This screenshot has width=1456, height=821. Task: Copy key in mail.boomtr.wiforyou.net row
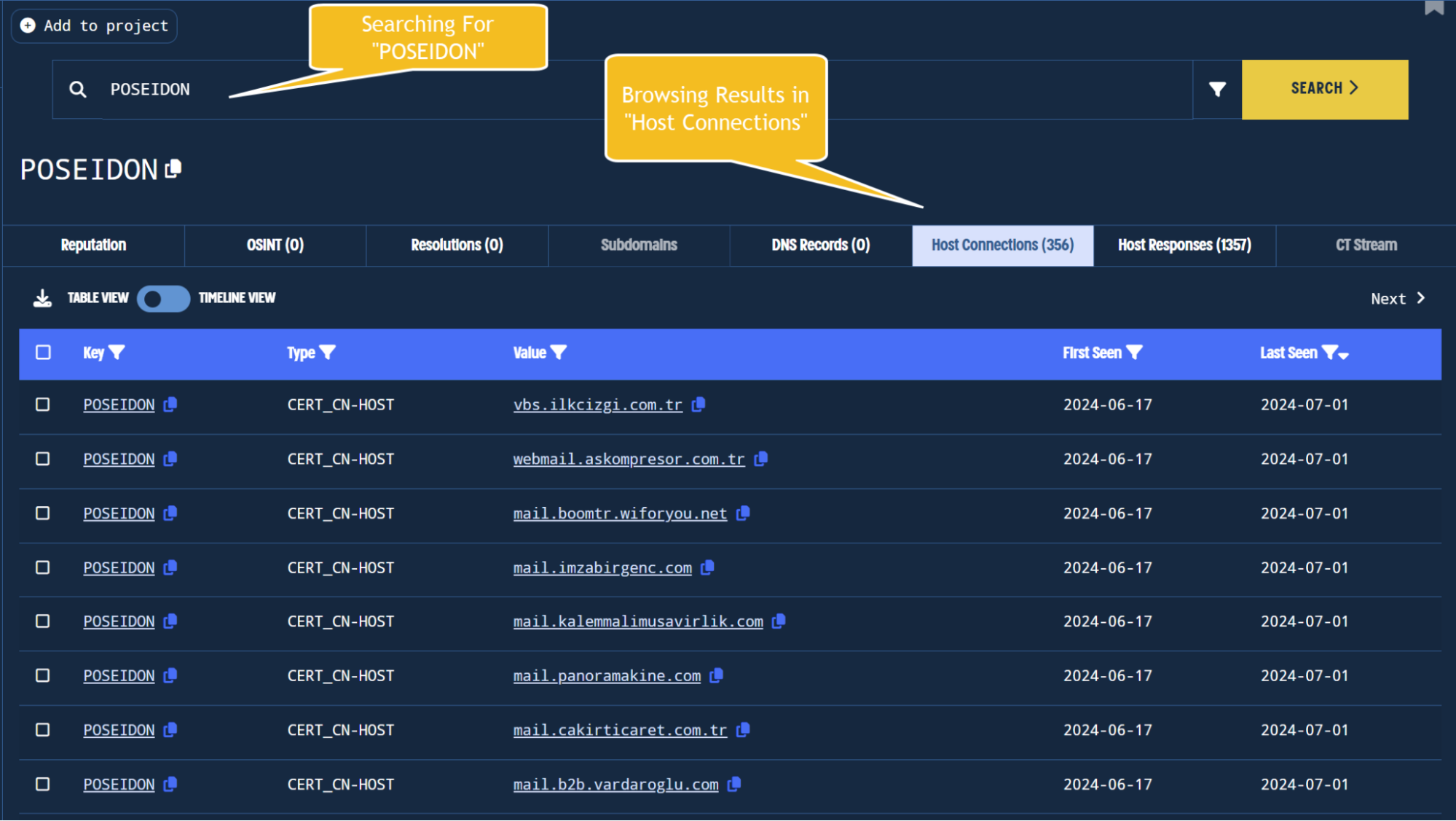tap(170, 514)
